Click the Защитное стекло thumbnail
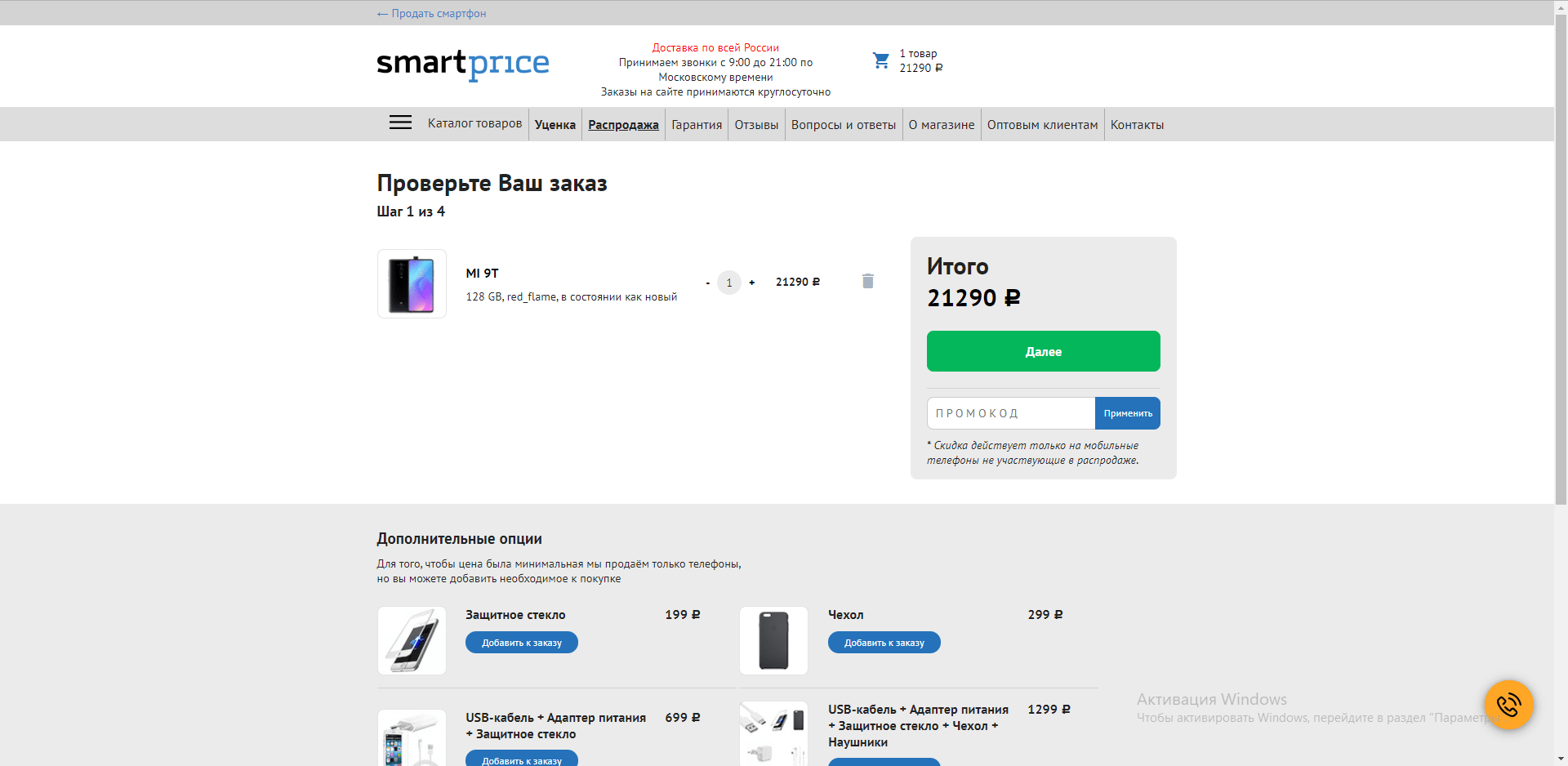This screenshot has width=1568, height=766. (x=412, y=640)
